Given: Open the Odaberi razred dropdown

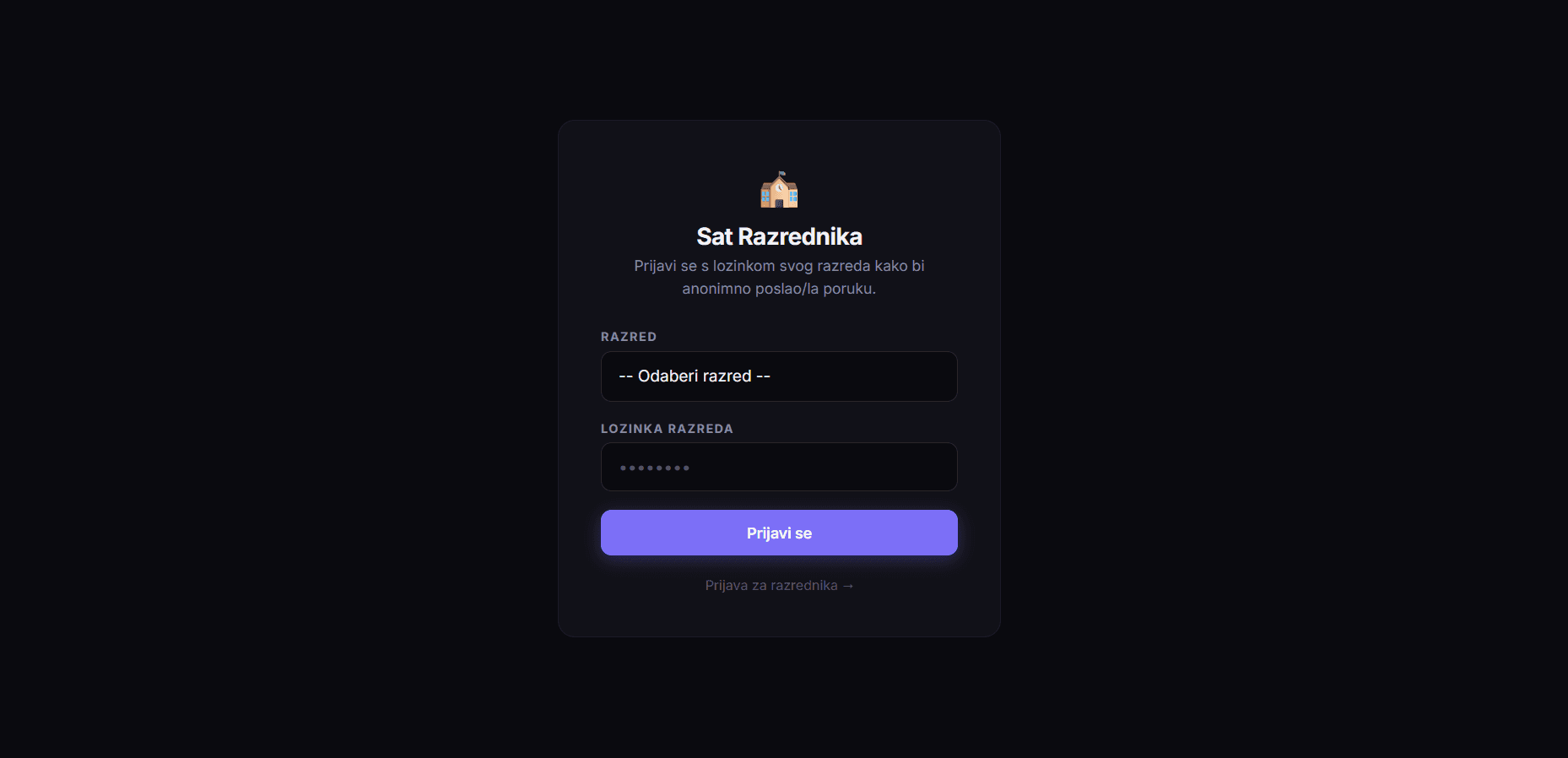Looking at the screenshot, I should [779, 376].
